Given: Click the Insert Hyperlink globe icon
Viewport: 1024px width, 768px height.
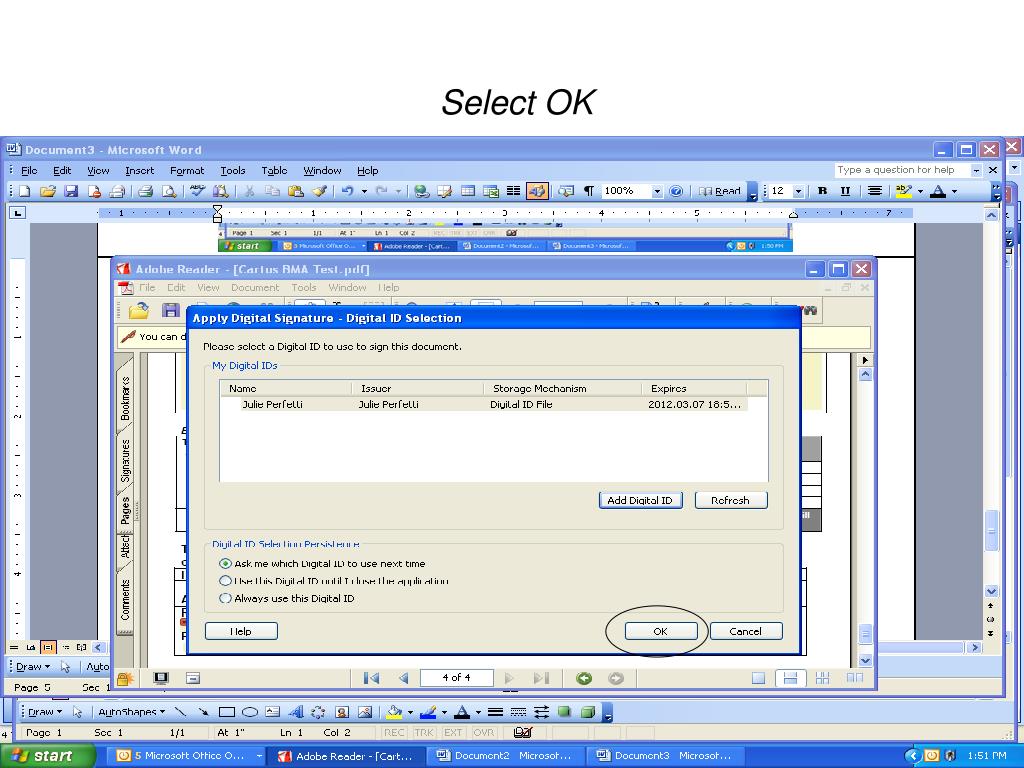Looking at the screenshot, I should tap(422, 191).
